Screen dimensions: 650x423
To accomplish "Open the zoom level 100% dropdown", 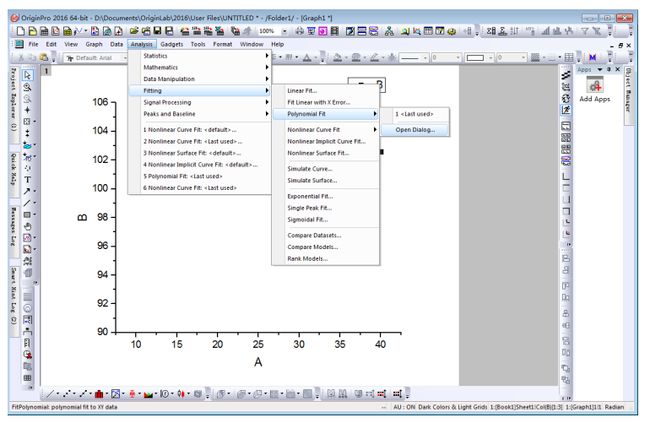I will (x=284, y=31).
